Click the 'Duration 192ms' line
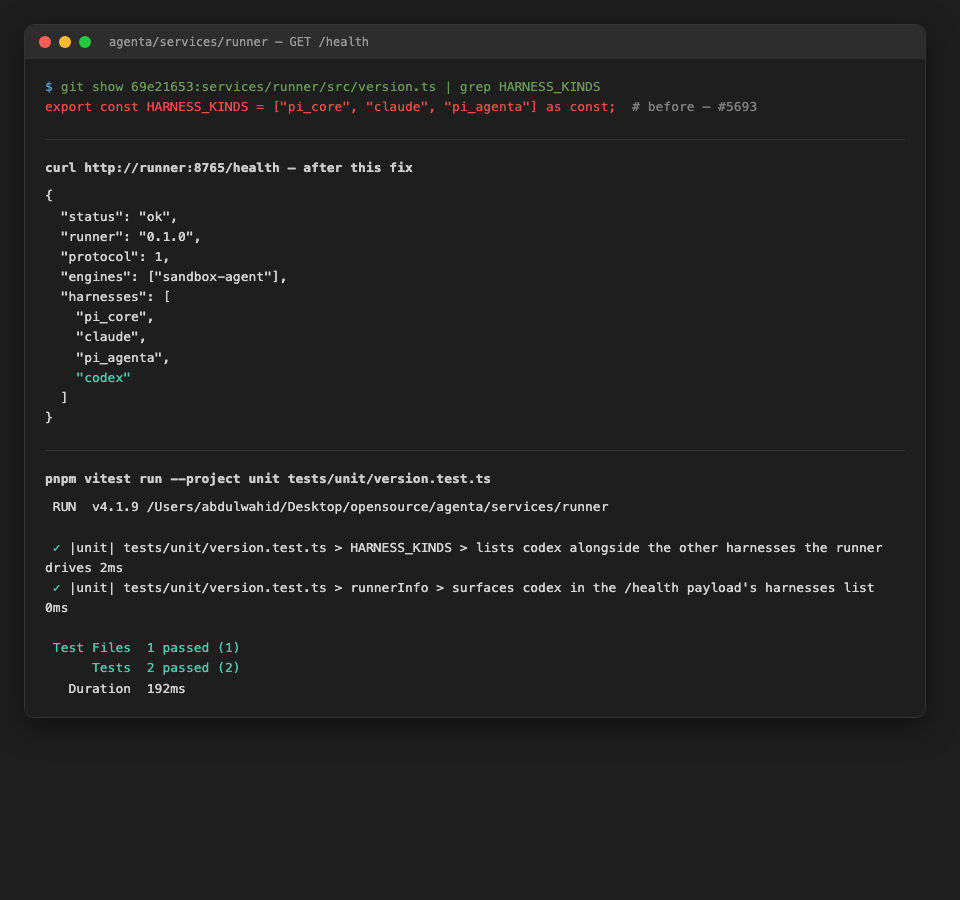The width and height of the screenshot is (960, 900). pyautogui.click(x=127, y=689)
